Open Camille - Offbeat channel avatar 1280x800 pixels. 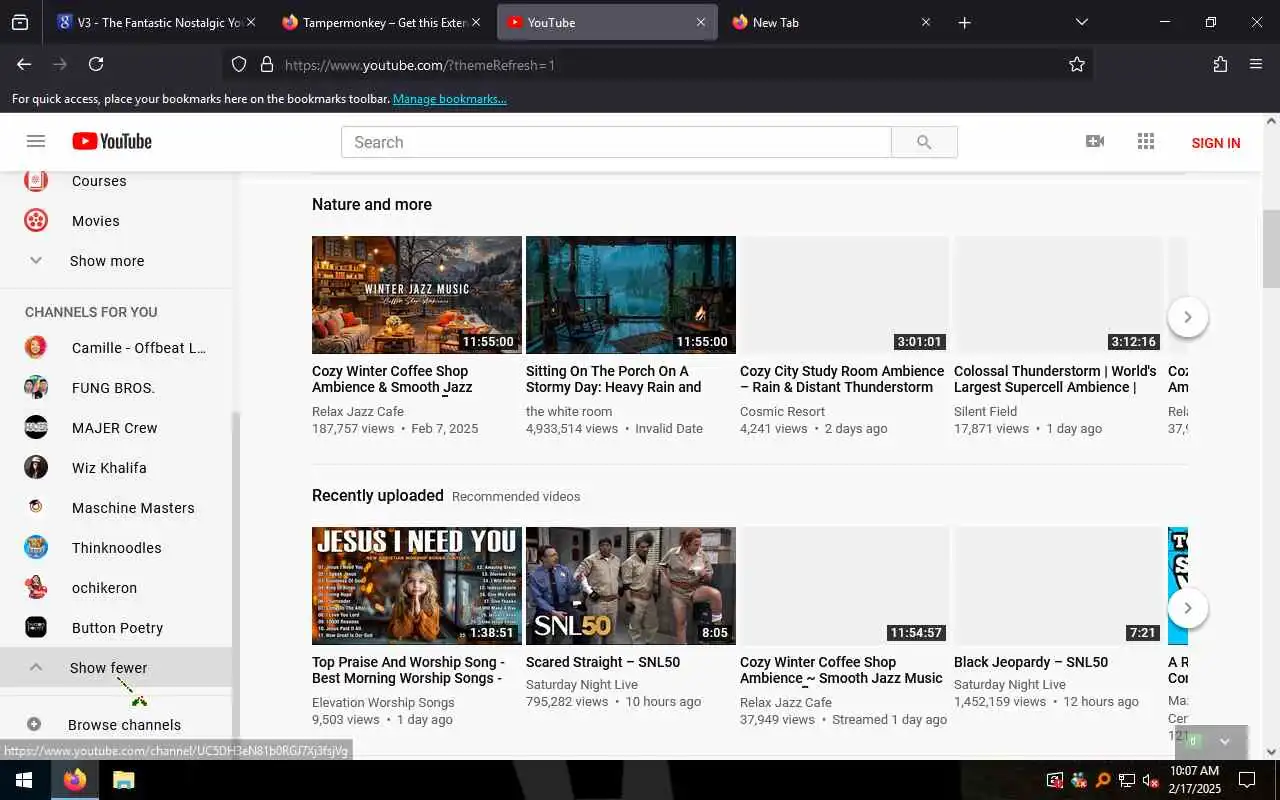click(x=36, y=348)
